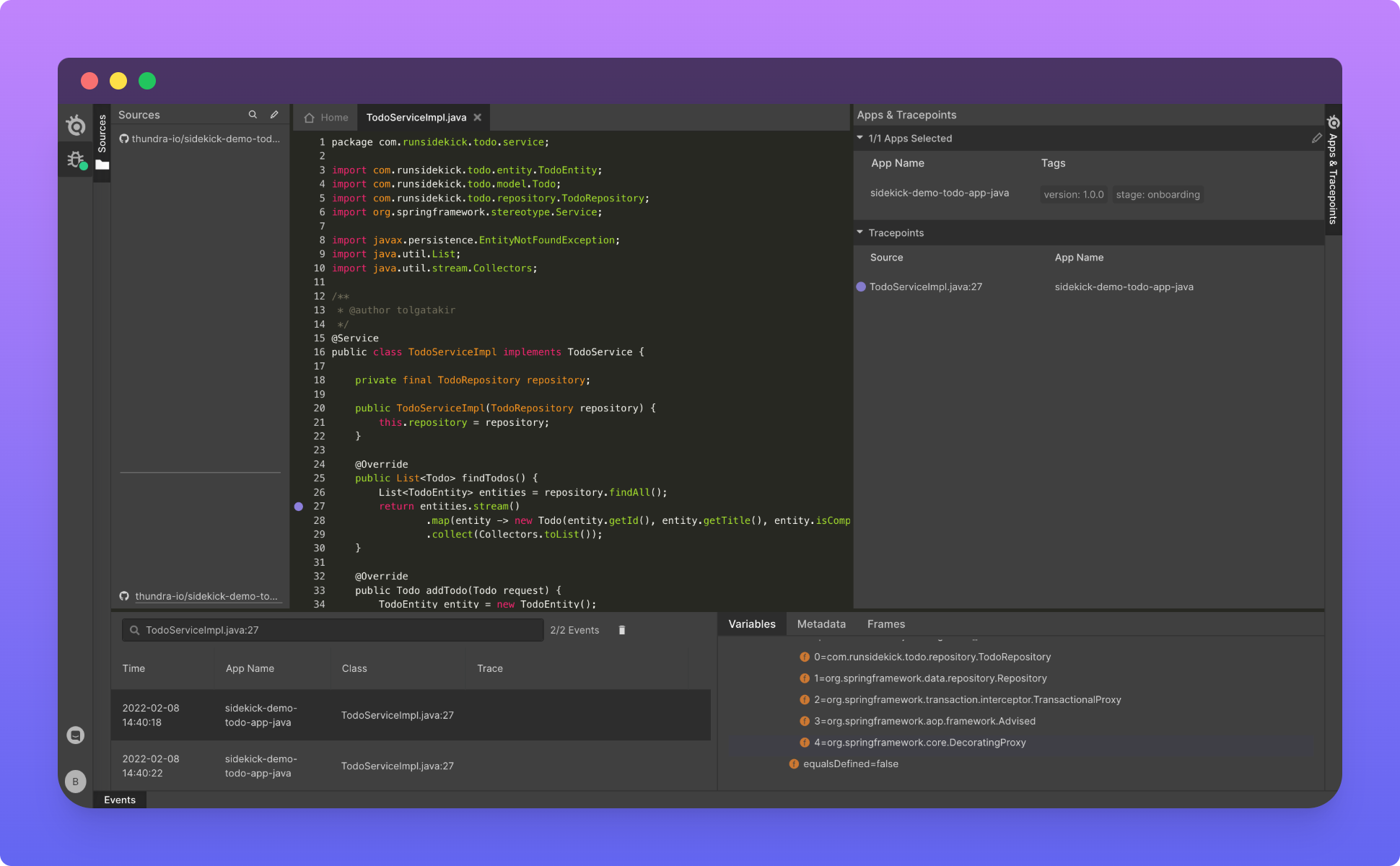
Task: Click line 16 class declaration in editor
Action: pyautogui.click(x=488, y=352)
